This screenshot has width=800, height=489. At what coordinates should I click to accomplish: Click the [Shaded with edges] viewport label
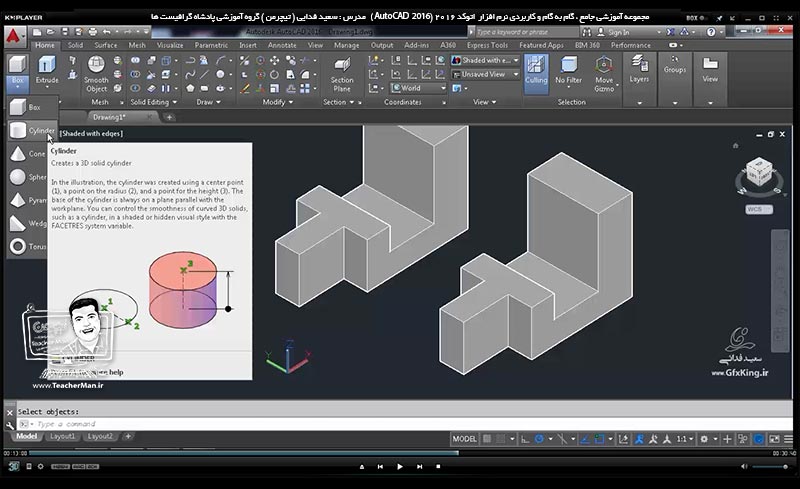[x=91, y=134]
